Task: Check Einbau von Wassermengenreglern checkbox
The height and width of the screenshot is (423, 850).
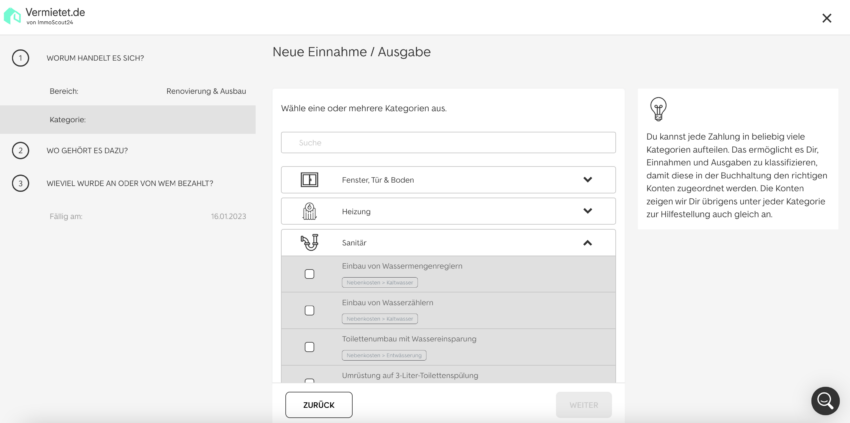Action: (x=309, y=274)
